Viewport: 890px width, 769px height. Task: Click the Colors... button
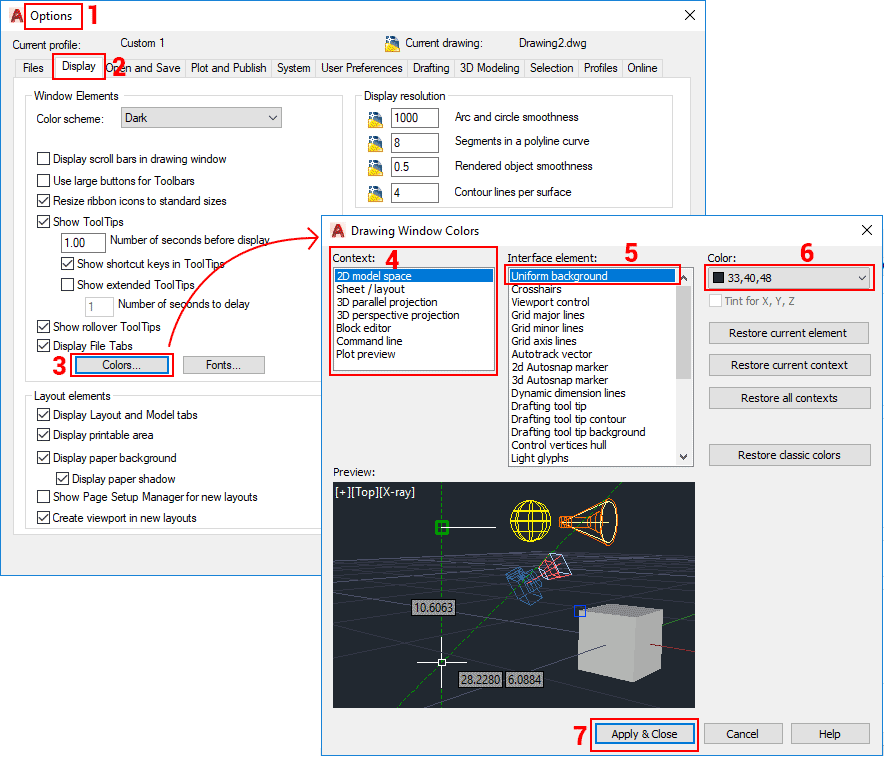121,365
